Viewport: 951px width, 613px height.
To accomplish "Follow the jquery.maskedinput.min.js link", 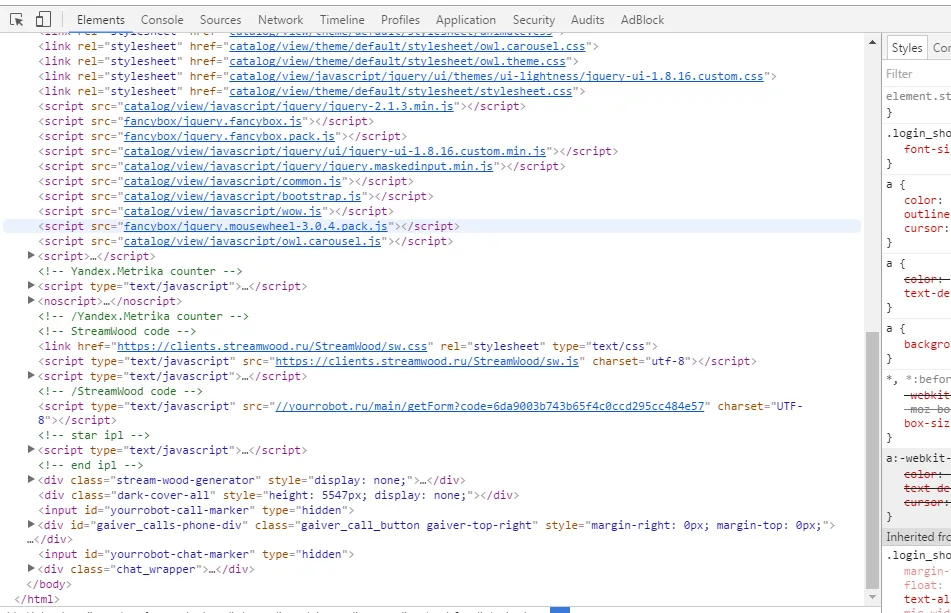I will pyautogui.click(x=309, y=166).
